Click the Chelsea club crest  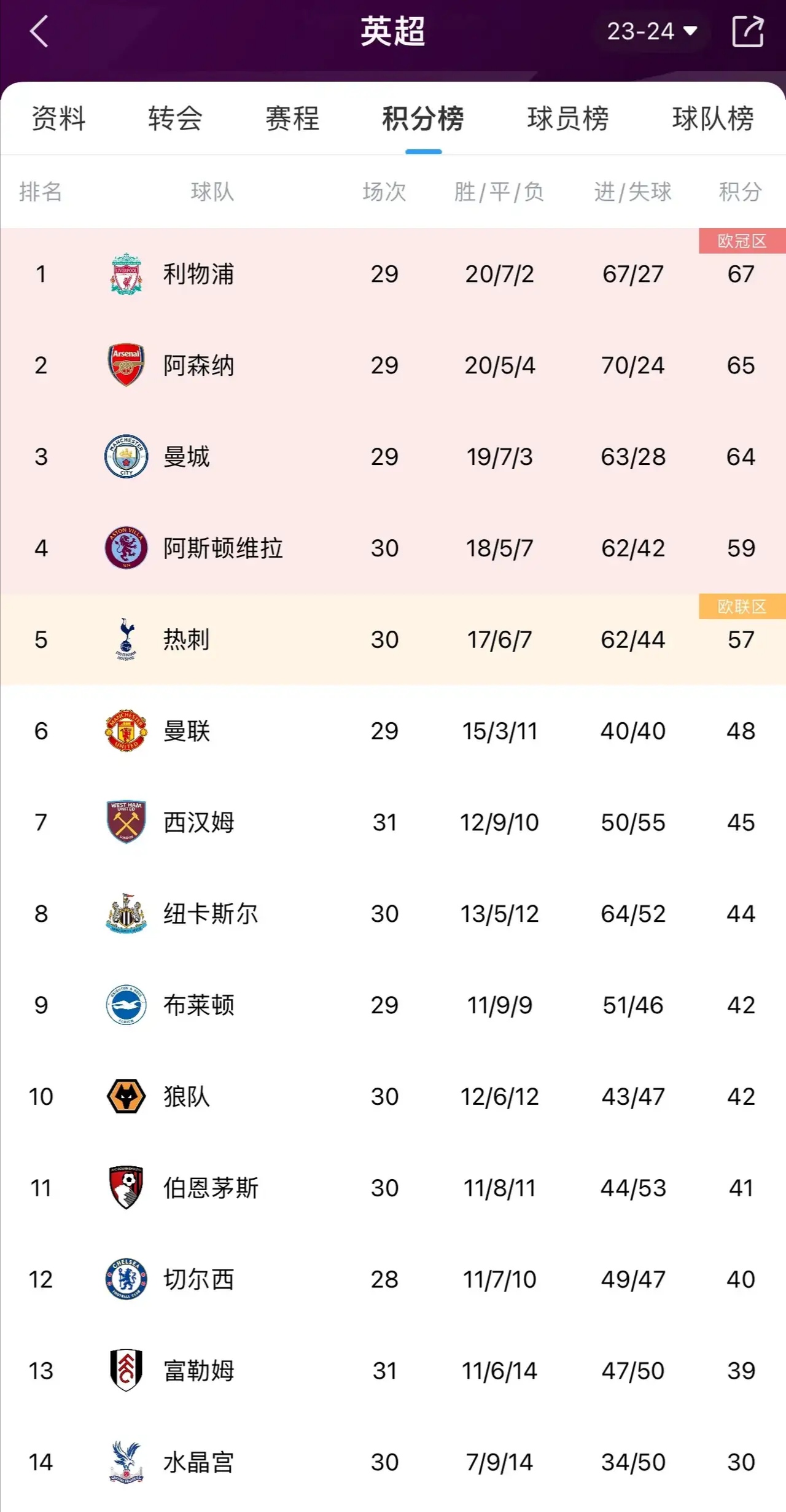tap(125, 1279)
